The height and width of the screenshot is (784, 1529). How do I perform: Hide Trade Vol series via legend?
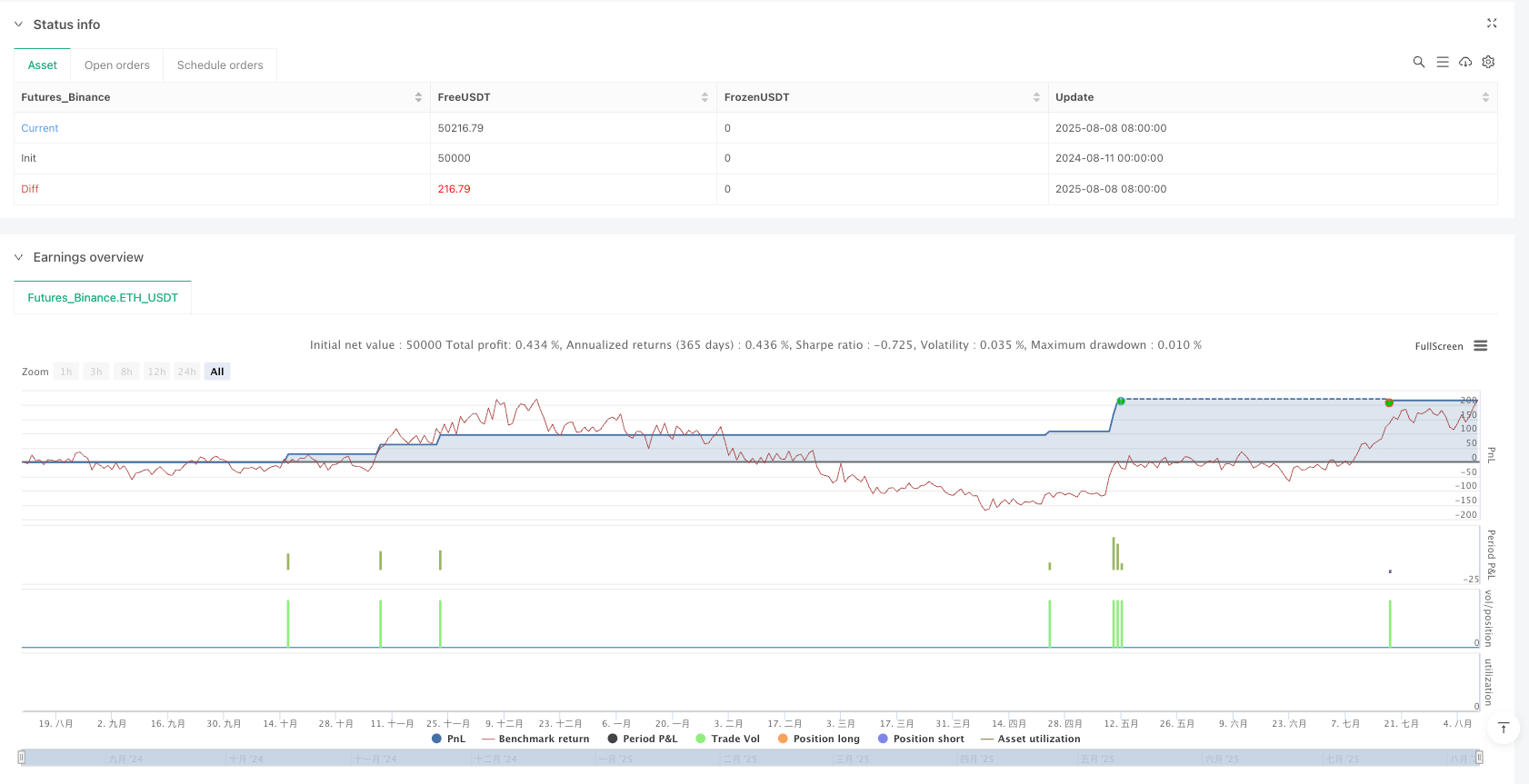[x=727, y=739]
